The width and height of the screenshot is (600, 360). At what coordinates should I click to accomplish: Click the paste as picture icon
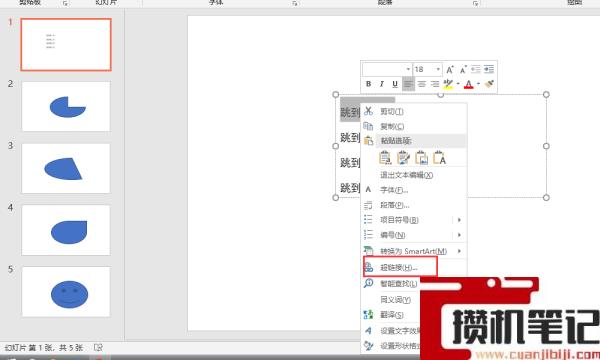pos(421,157)
